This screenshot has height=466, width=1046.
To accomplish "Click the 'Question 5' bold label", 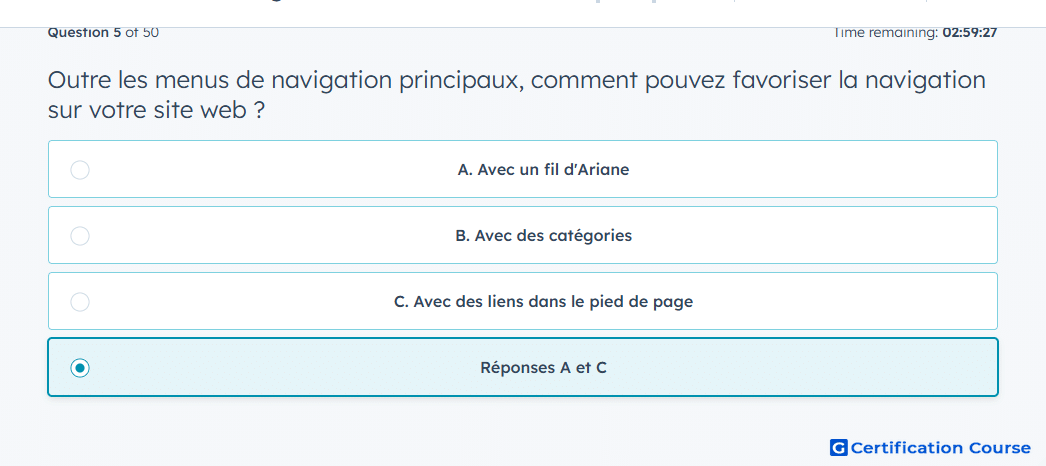I will coord(84,32).
